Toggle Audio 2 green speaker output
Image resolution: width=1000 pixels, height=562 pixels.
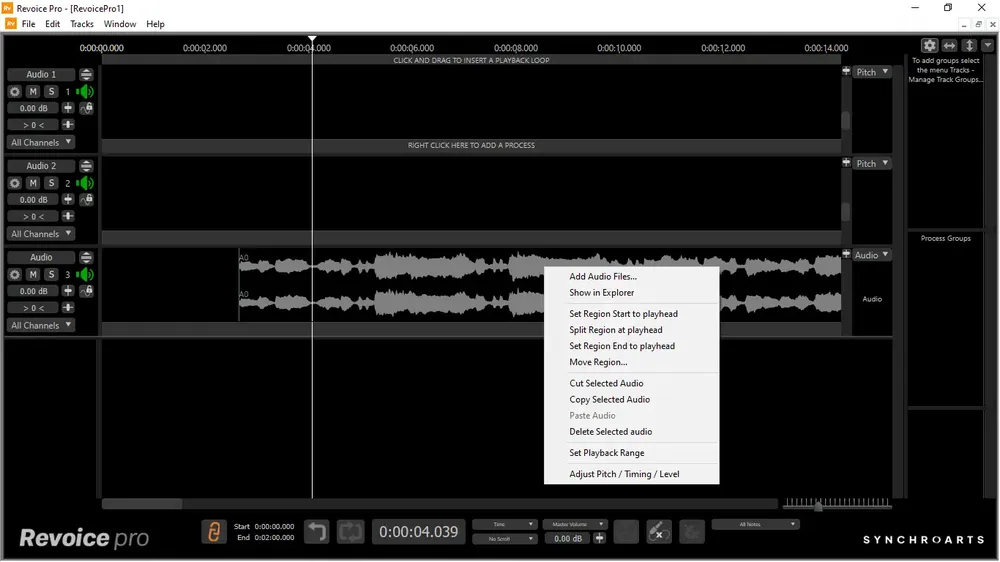[x=85, y=183]
